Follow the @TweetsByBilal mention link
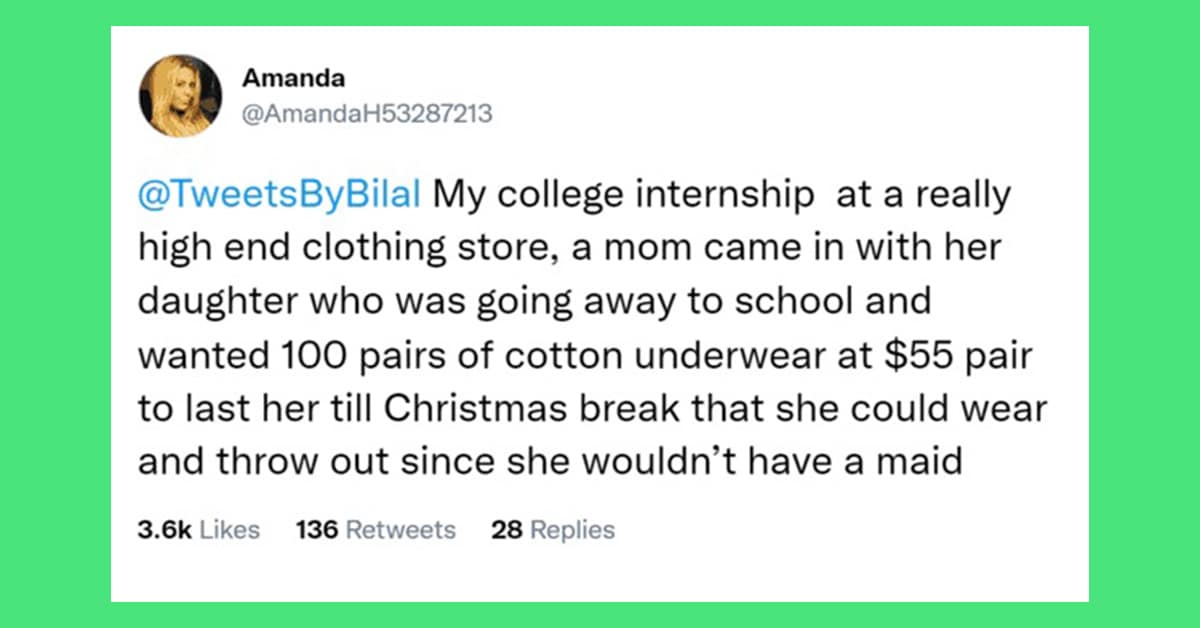Image resolution: width=1200 pixels, height=628 pixels. pyautogui.click(x=280, y=194)
